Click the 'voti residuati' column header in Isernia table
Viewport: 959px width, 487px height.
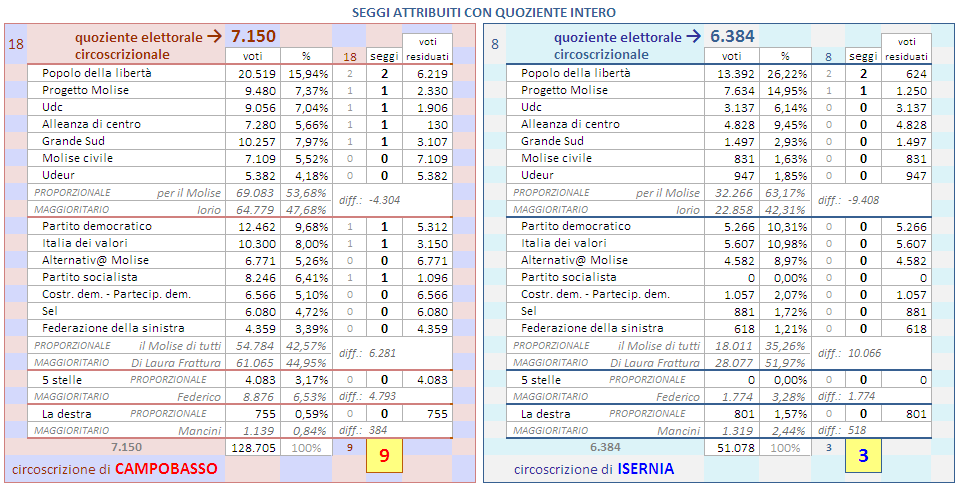pos(907,48)
